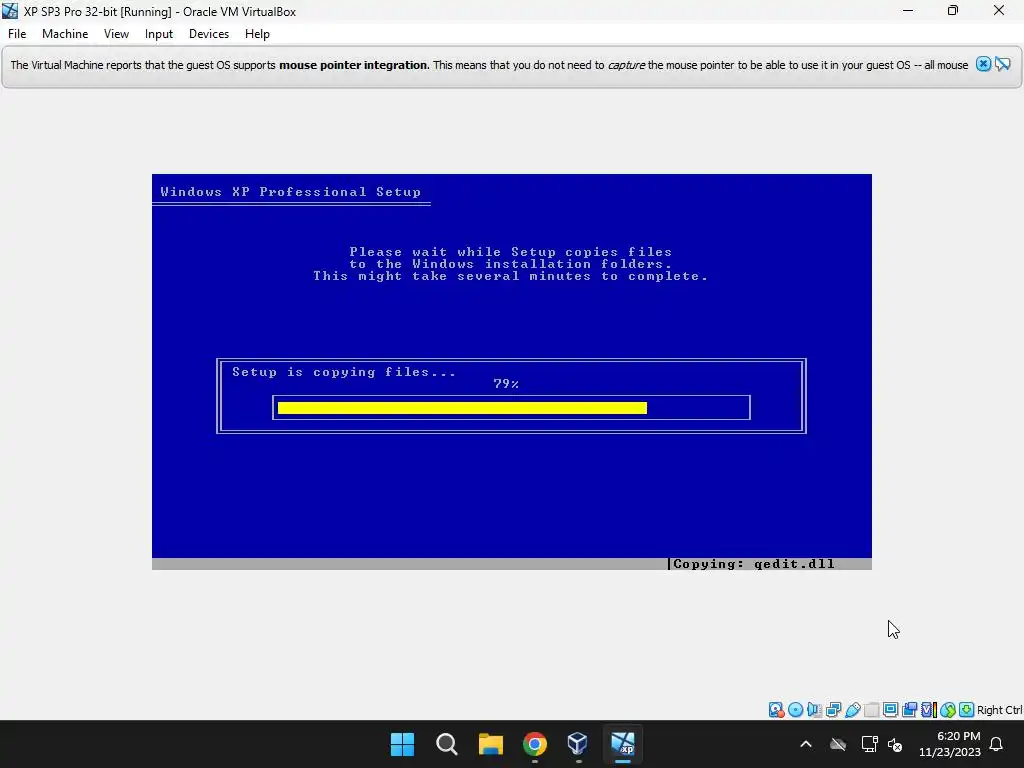Click the OneDrive tray icon

pyautogui.click(x=838, y=744)
